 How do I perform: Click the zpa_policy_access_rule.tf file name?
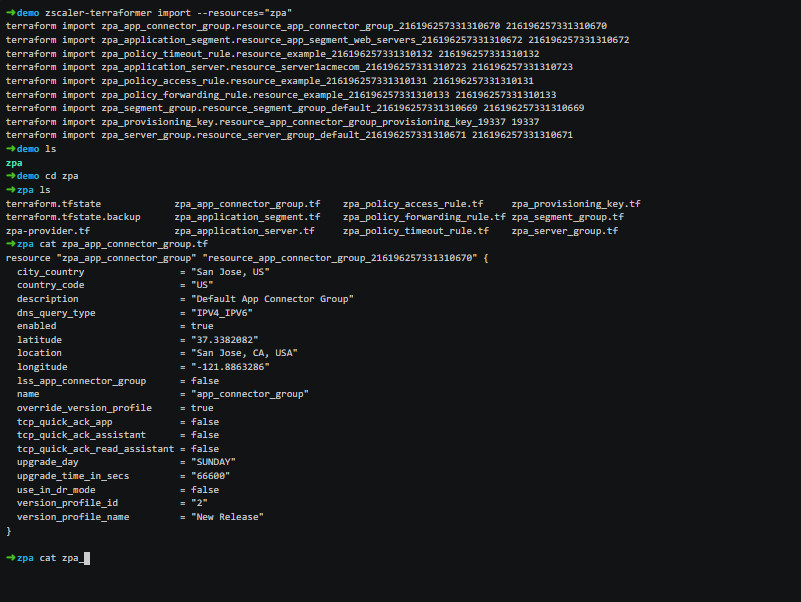click(x=413, y=203)
